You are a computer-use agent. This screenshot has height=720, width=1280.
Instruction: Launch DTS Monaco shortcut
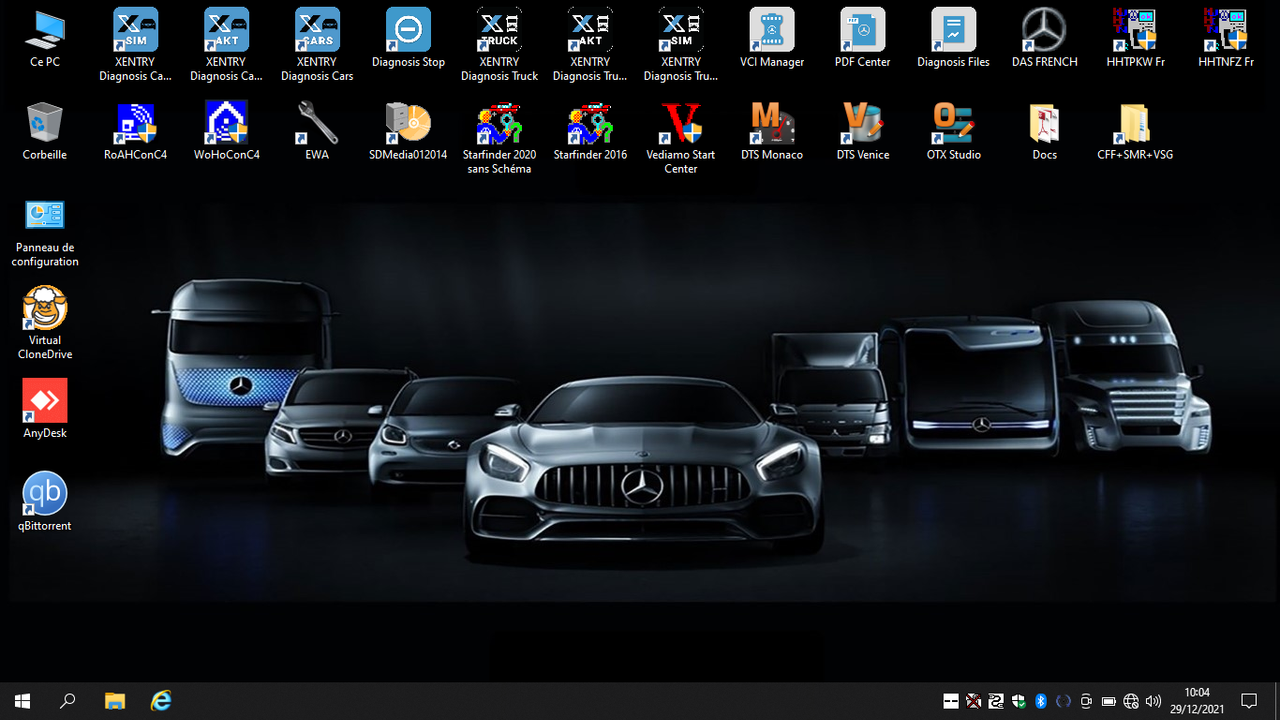772,131
